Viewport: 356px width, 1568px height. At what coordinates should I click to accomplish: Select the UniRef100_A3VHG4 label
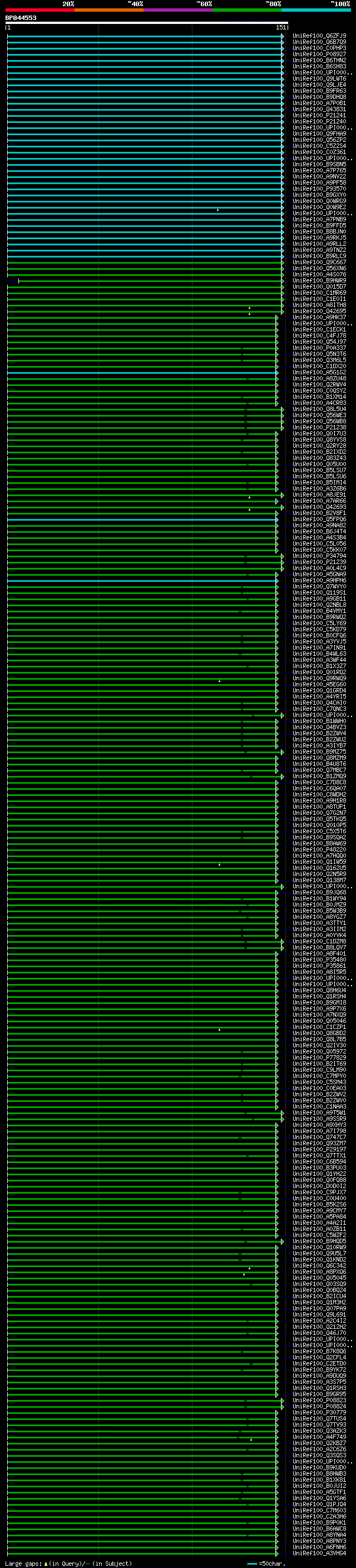319,1553
